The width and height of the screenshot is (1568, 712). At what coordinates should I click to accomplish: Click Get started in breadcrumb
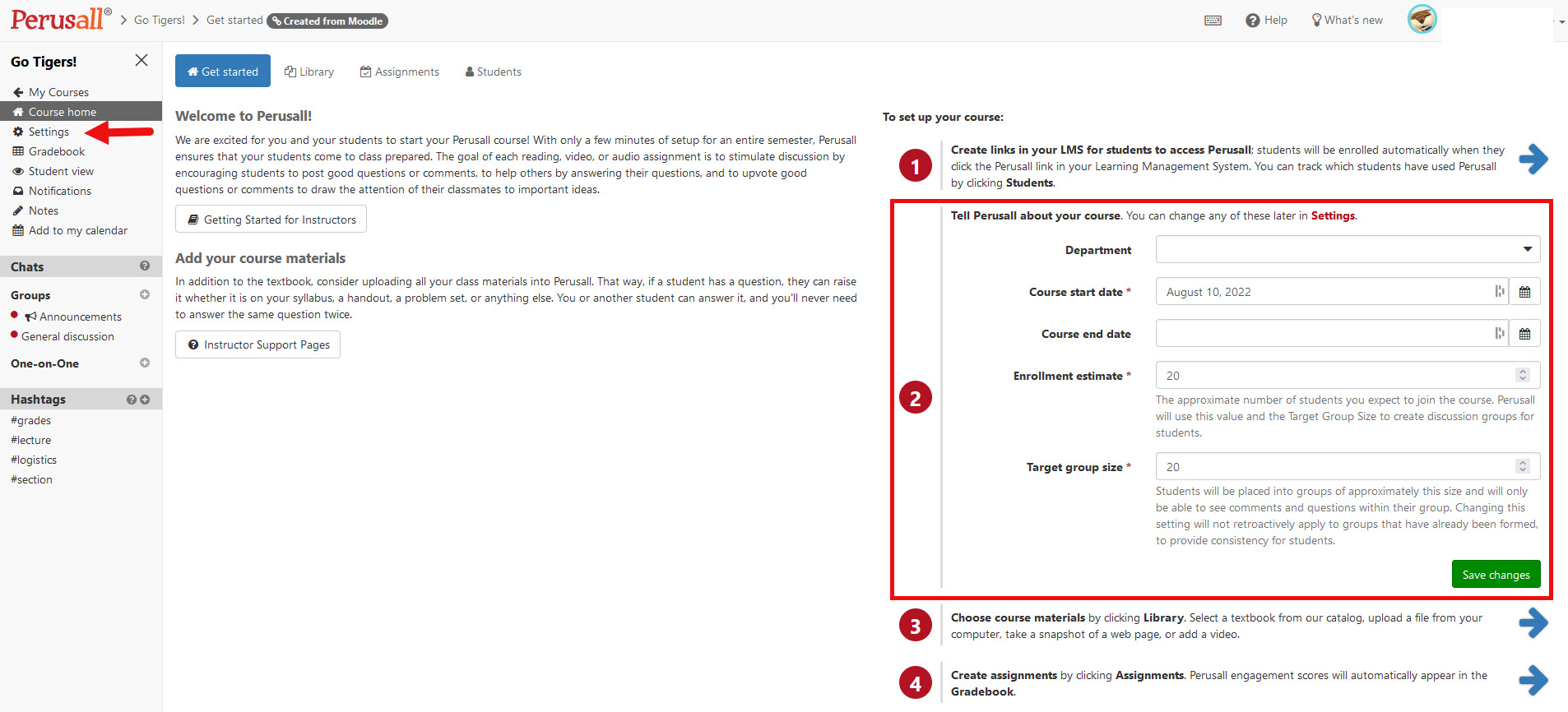234,20
